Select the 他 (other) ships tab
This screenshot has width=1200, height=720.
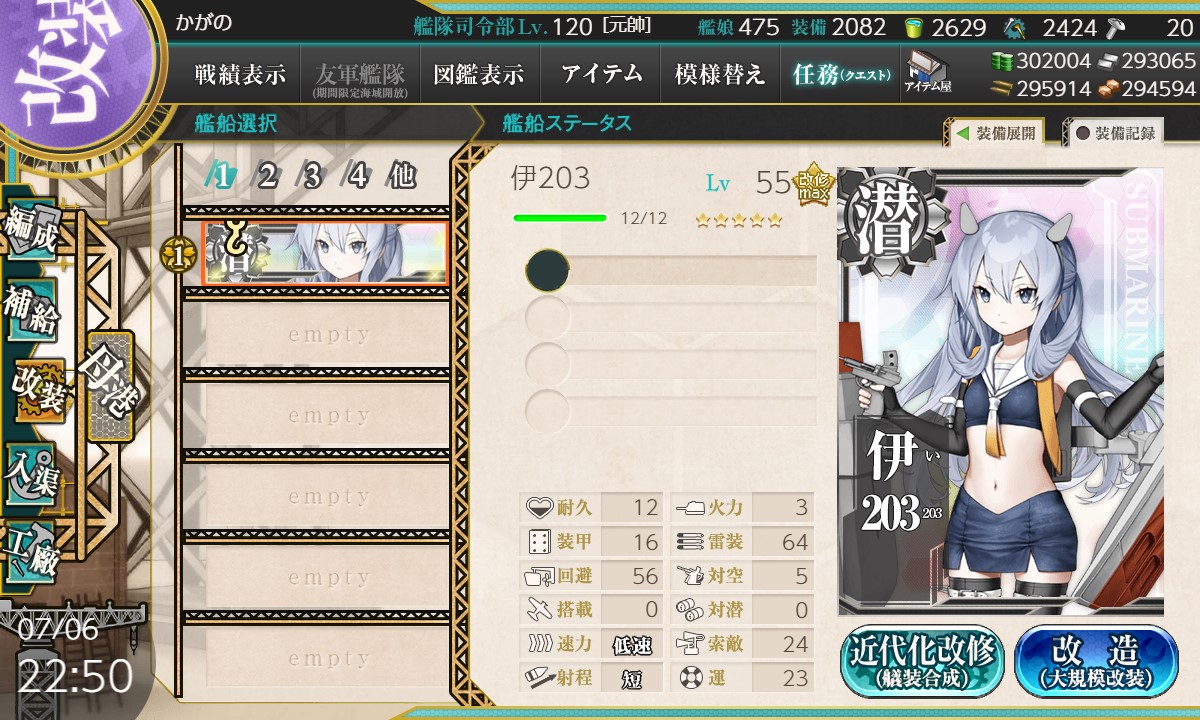[402, 176]
